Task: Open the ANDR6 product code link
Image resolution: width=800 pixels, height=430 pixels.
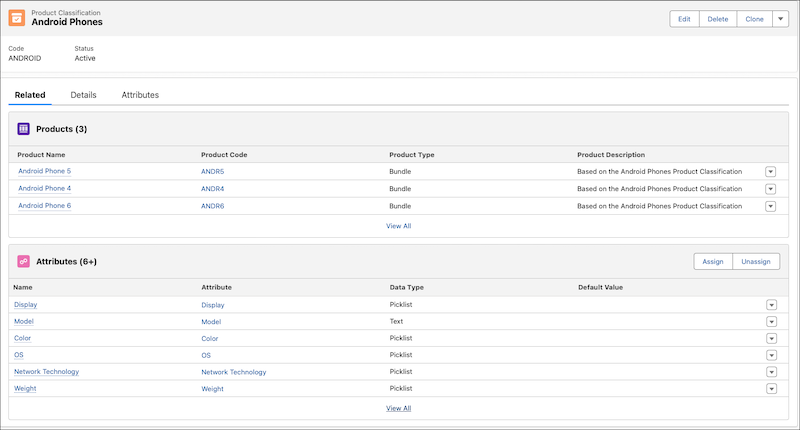Action: [212, 207]
